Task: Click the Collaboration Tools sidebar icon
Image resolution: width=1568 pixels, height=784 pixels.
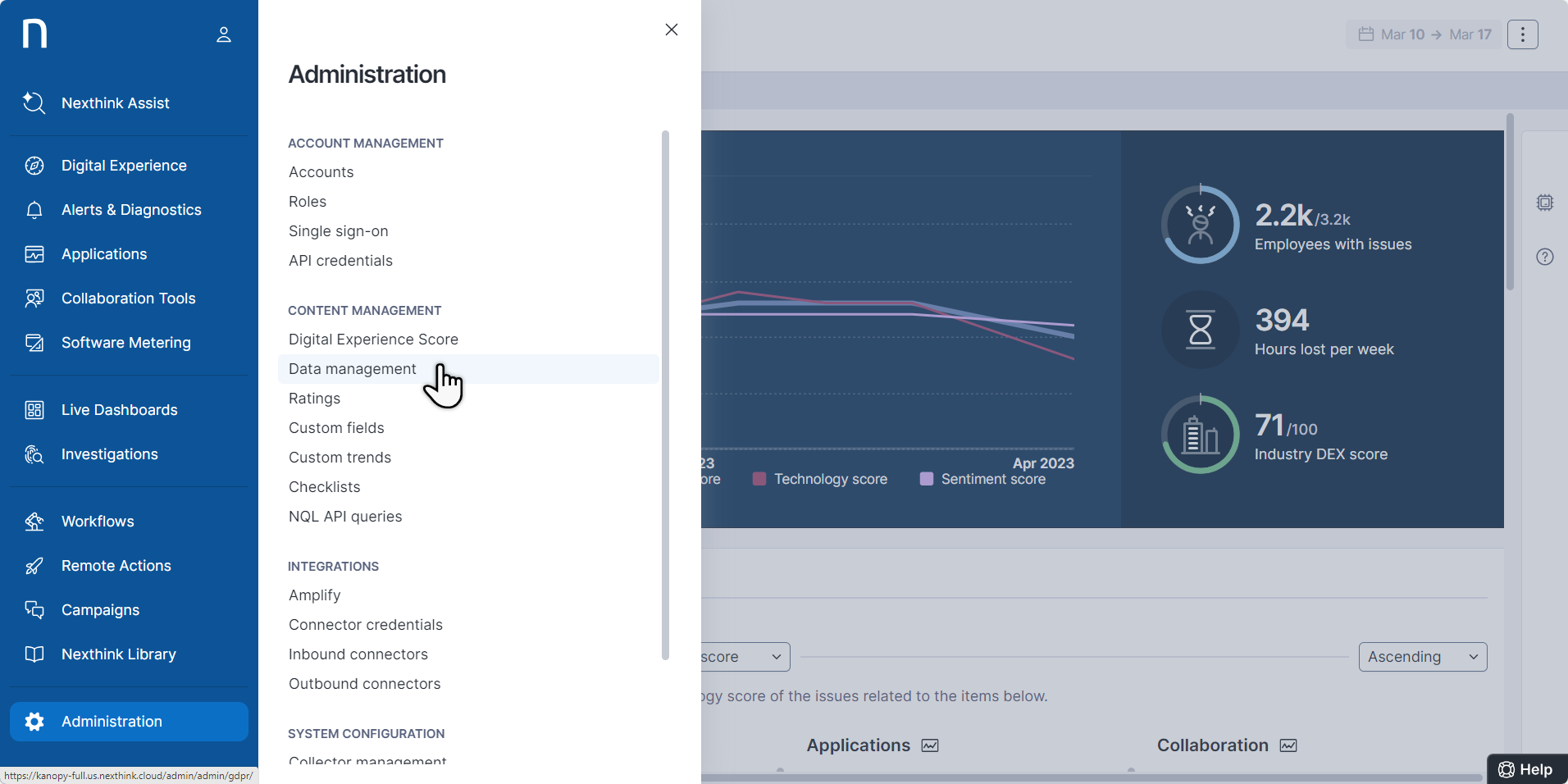Action: pos(34,298)
